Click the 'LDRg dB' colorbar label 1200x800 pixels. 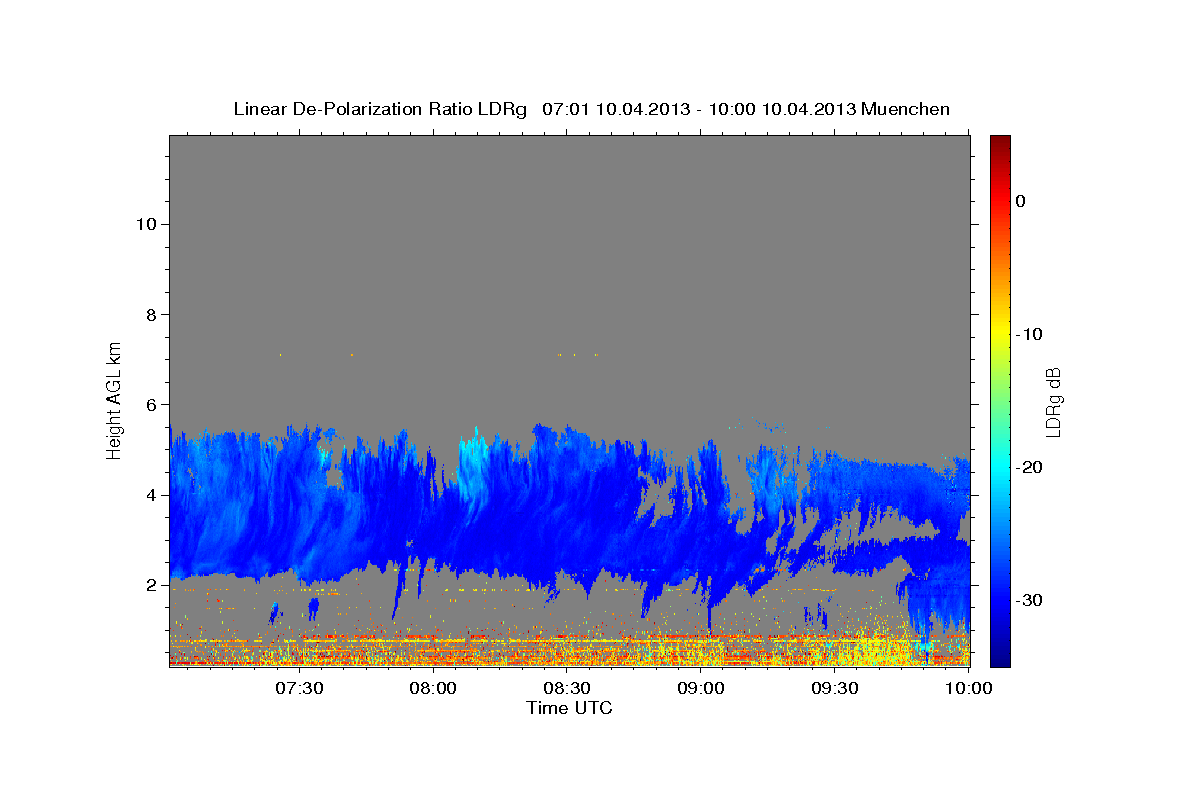(x=1053, y=401)
